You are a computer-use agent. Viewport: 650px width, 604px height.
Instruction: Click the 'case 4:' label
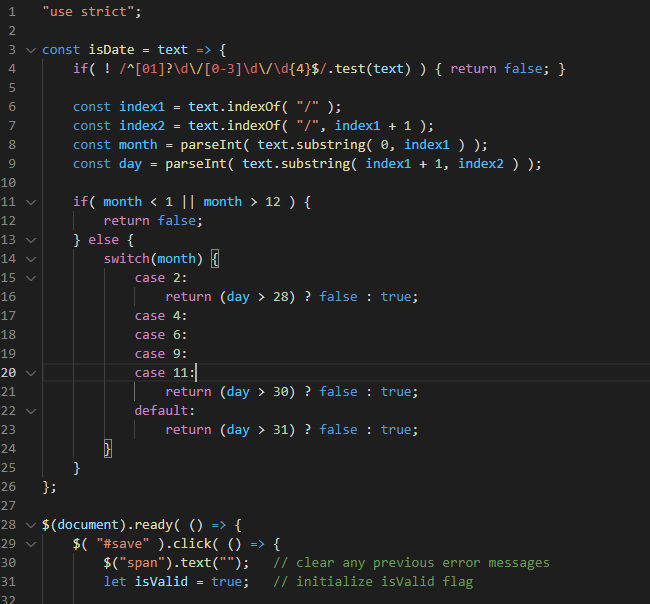pos(161,316)
